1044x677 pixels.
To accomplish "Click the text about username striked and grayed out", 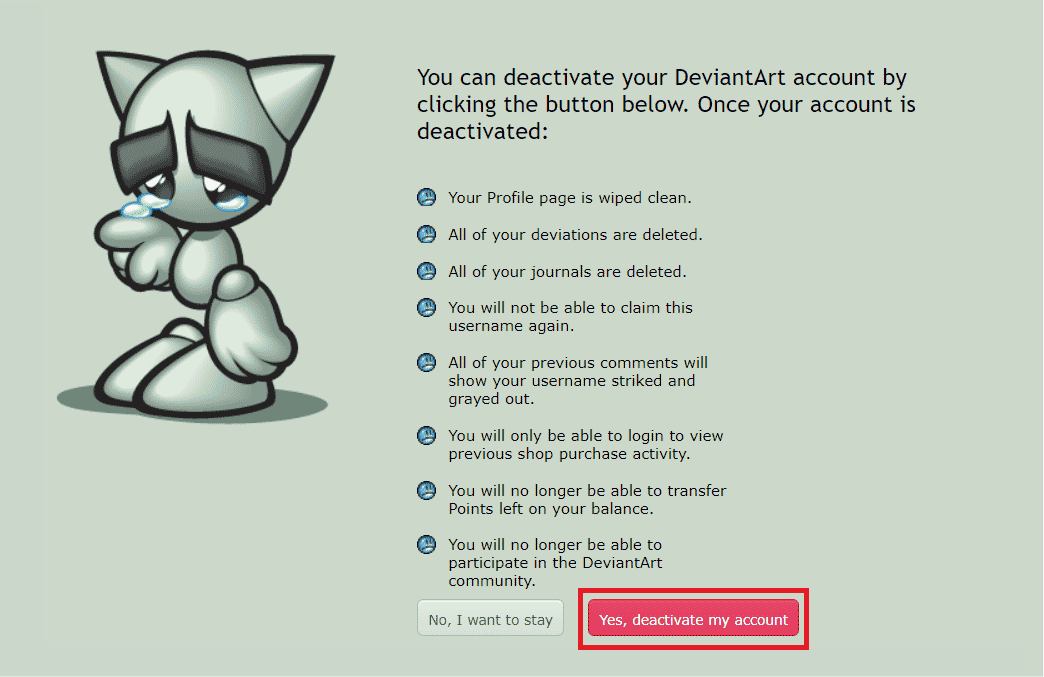I will [x=578, y=381].
